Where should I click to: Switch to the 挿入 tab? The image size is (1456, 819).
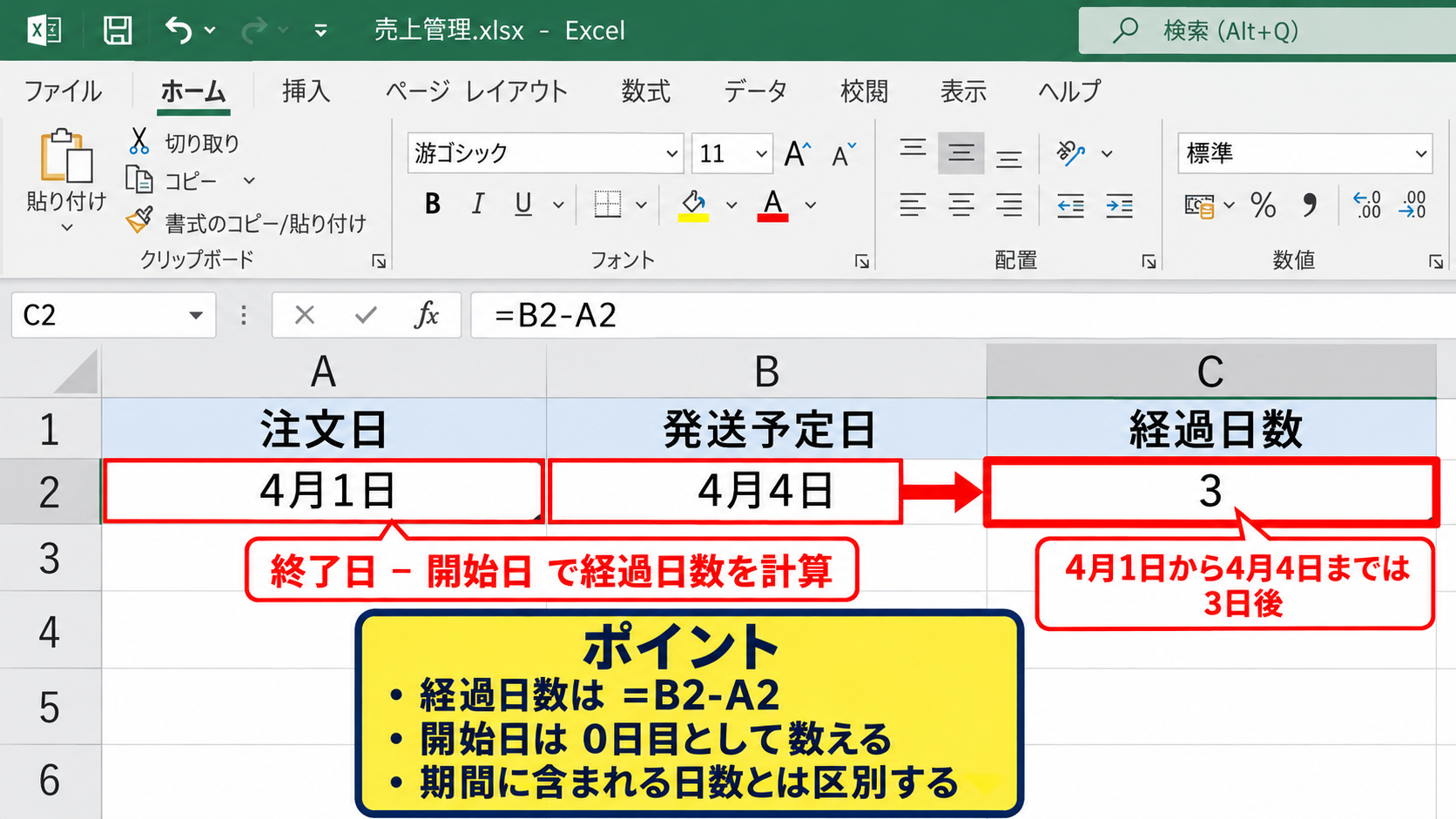pos(306,91)
